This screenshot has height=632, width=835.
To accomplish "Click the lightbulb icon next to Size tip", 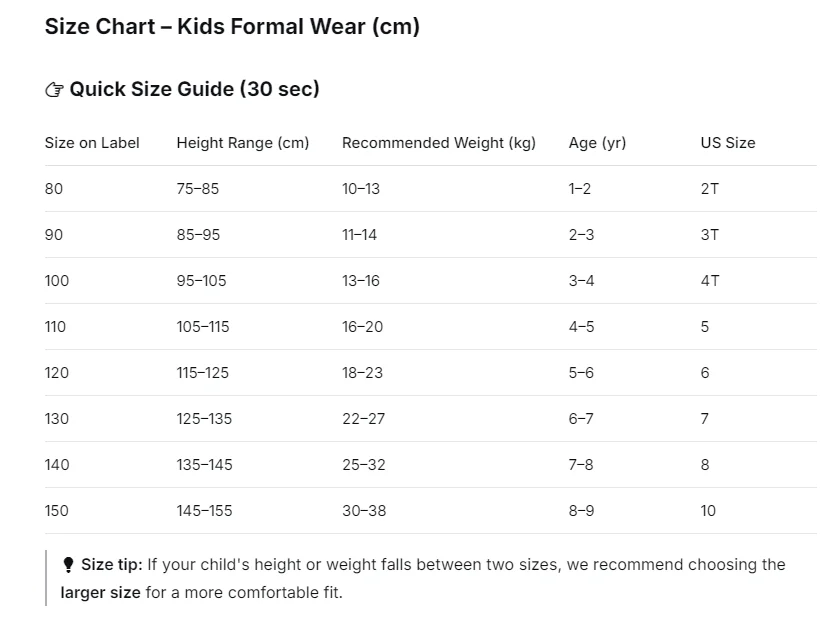I will click(68, 565).
